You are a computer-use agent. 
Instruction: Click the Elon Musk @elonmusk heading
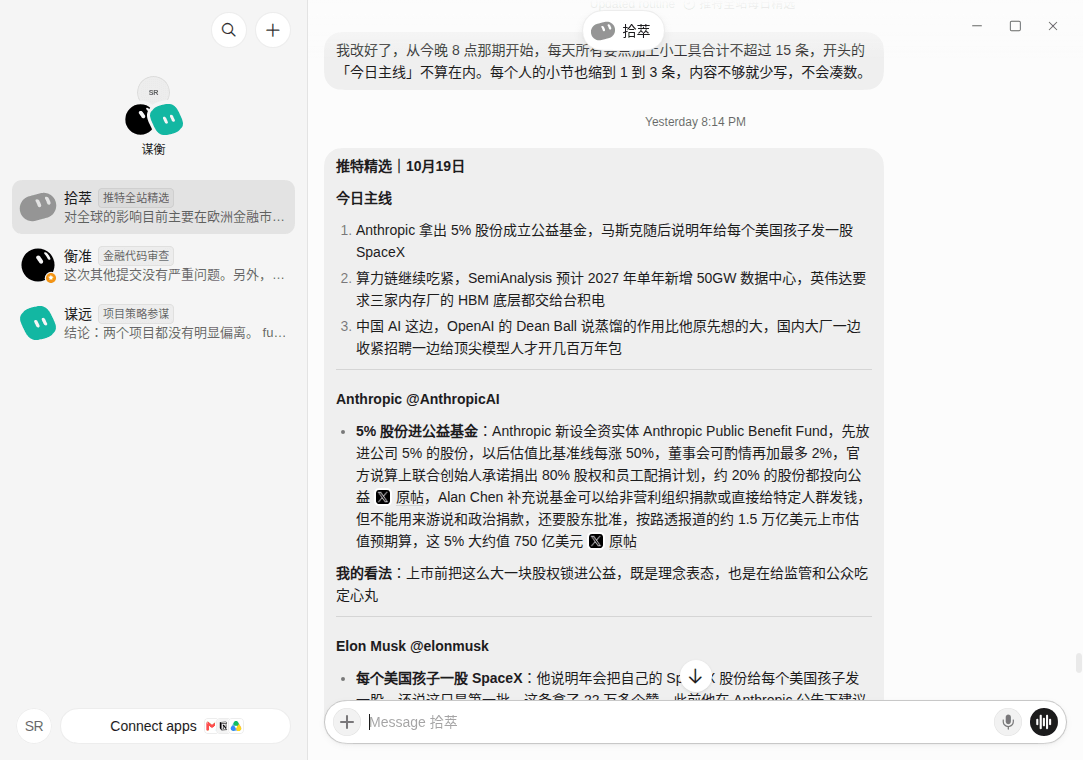tap(412, 646)
